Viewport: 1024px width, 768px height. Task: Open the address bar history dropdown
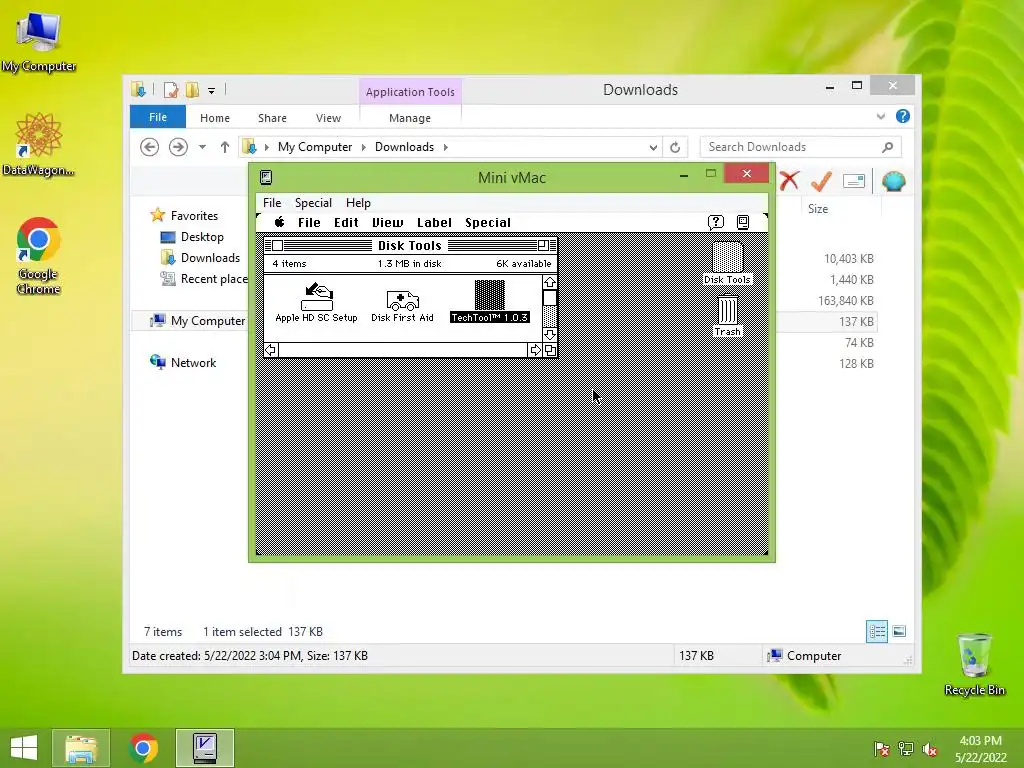tap(653, 147)
